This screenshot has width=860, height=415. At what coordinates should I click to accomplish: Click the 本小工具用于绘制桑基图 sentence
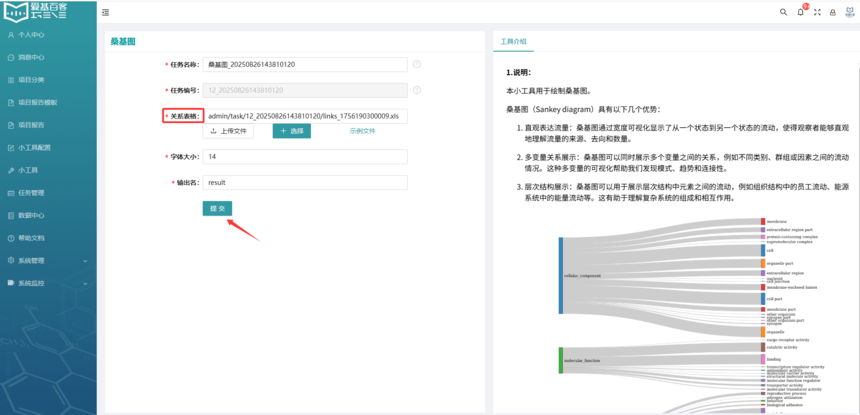pos(548,90)
